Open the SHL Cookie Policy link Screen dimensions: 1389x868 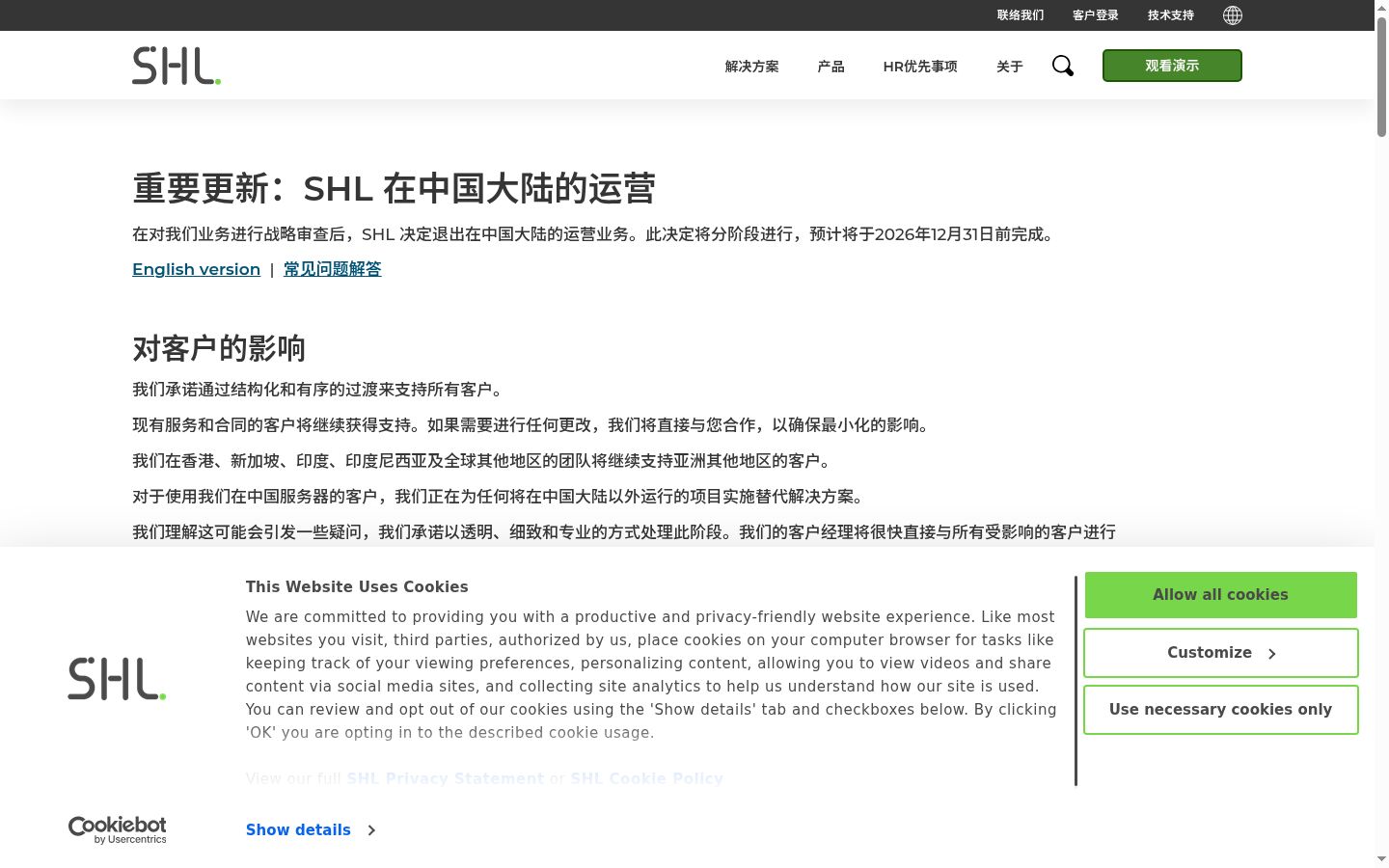[x=646, y=778]
